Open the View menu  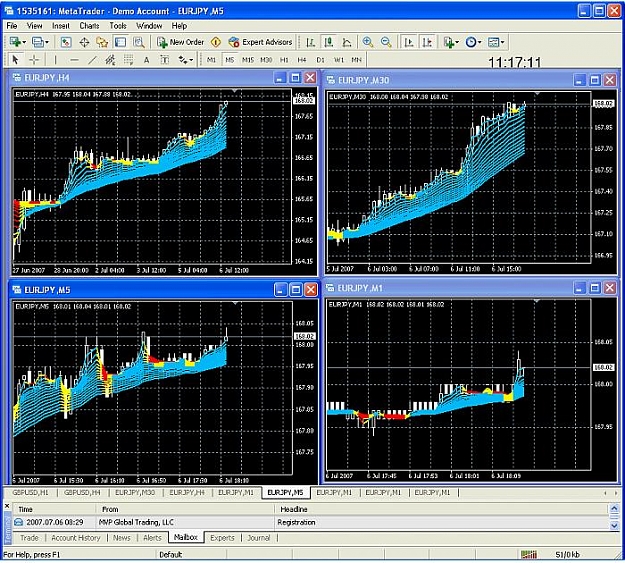(35, 26)
